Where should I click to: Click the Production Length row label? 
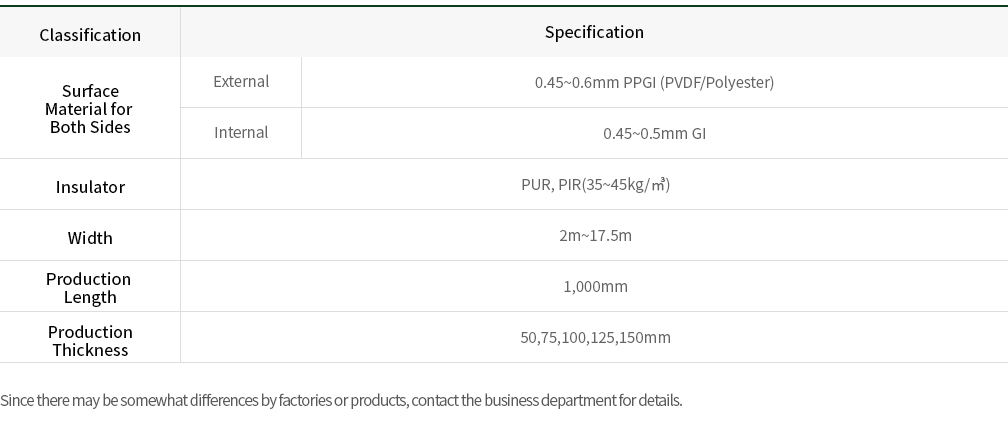click(90, 288)
